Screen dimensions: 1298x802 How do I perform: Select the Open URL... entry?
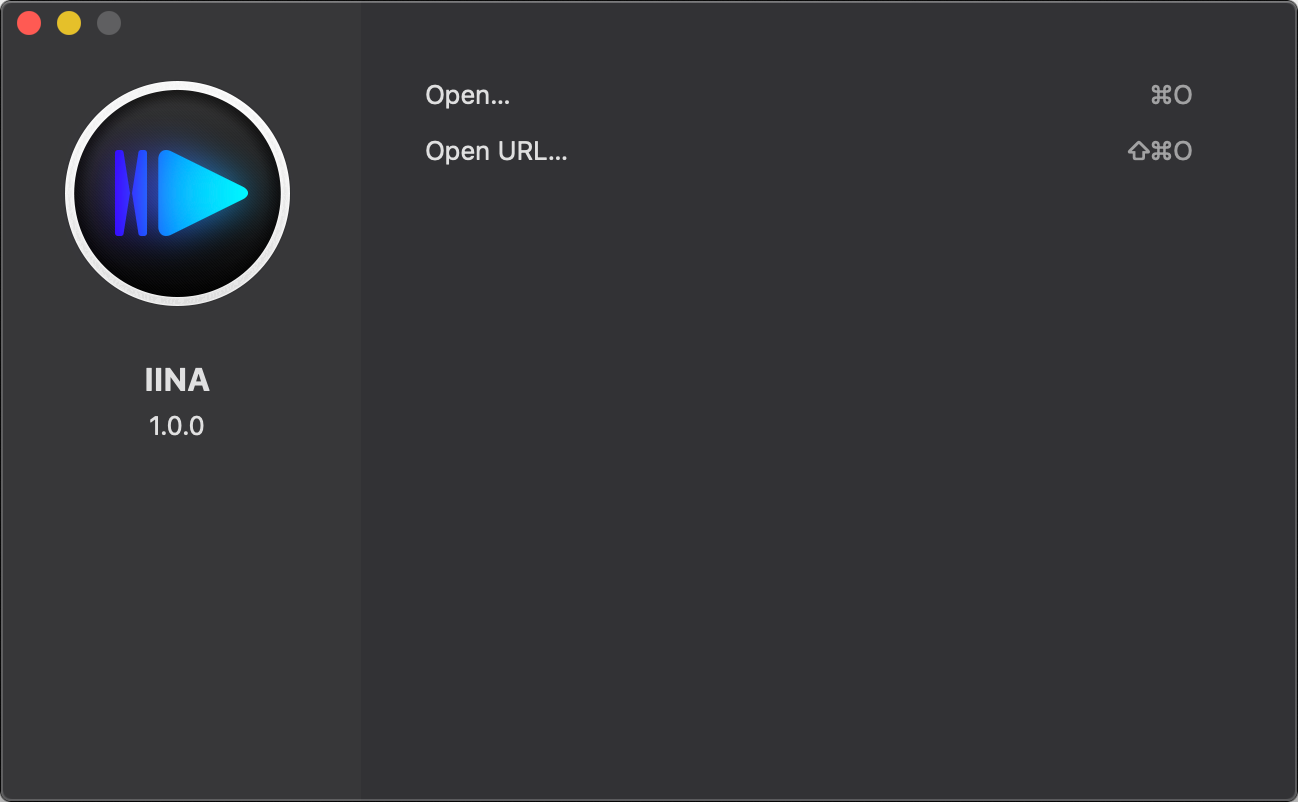808,151
